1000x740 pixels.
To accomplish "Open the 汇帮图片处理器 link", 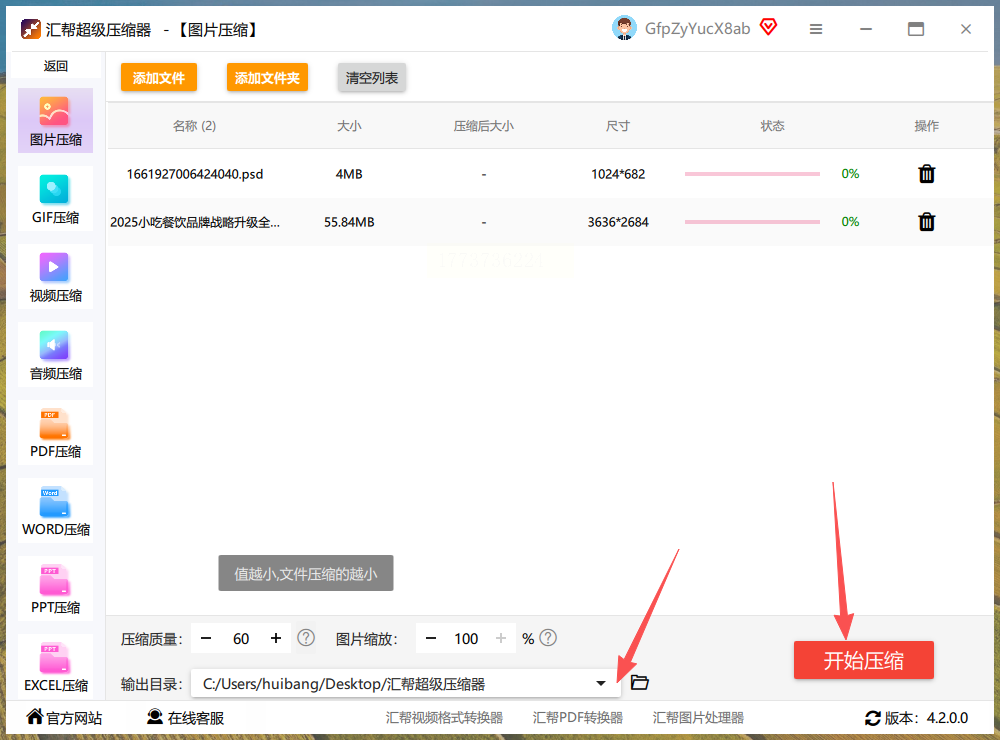I will pos(698,718).
